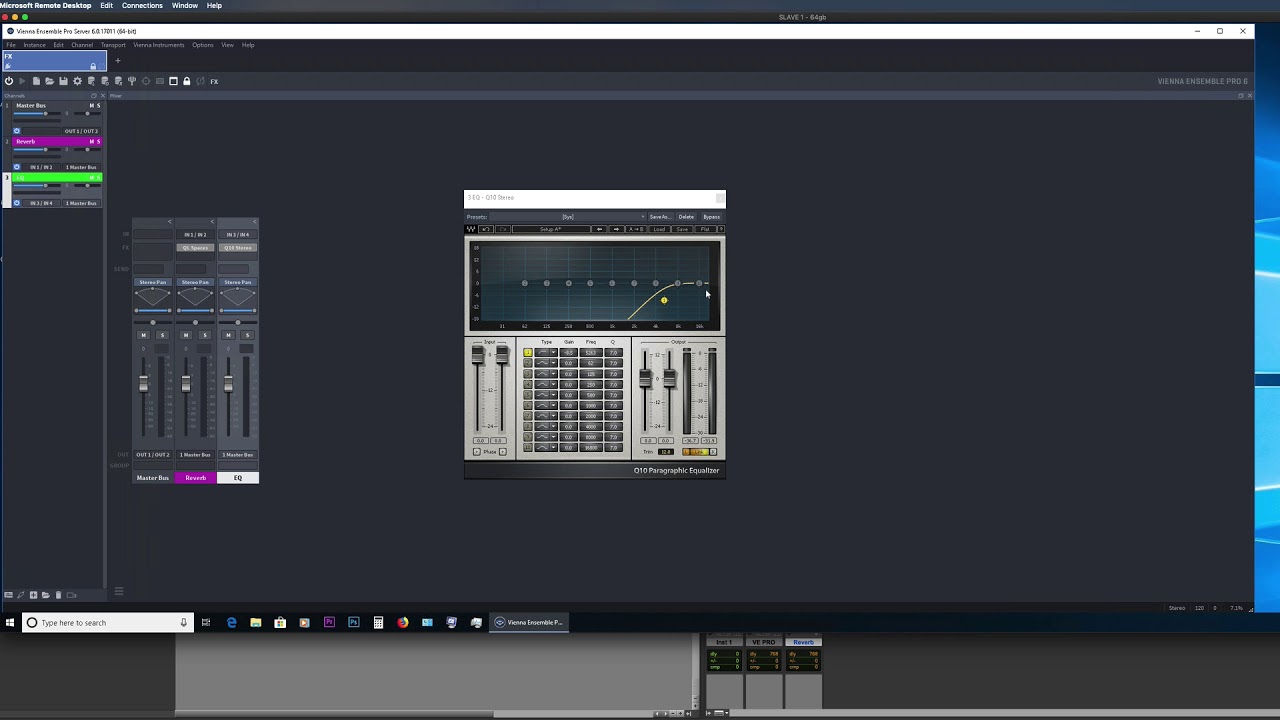Click the Flat button in Q10
This screenshot has width=1280, height=720.
tap(705, 229)
